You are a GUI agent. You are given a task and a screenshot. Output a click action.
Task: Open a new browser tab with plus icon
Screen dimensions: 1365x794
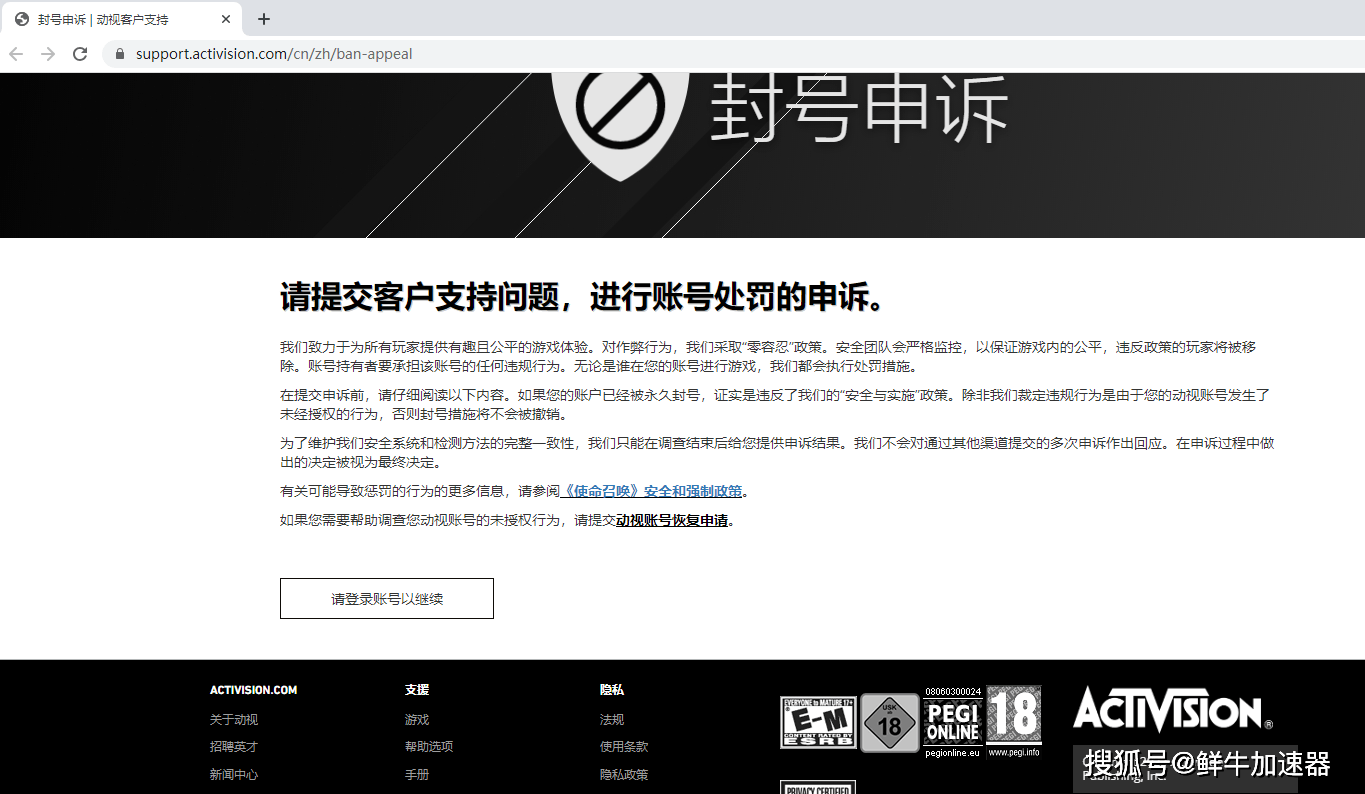264,19
